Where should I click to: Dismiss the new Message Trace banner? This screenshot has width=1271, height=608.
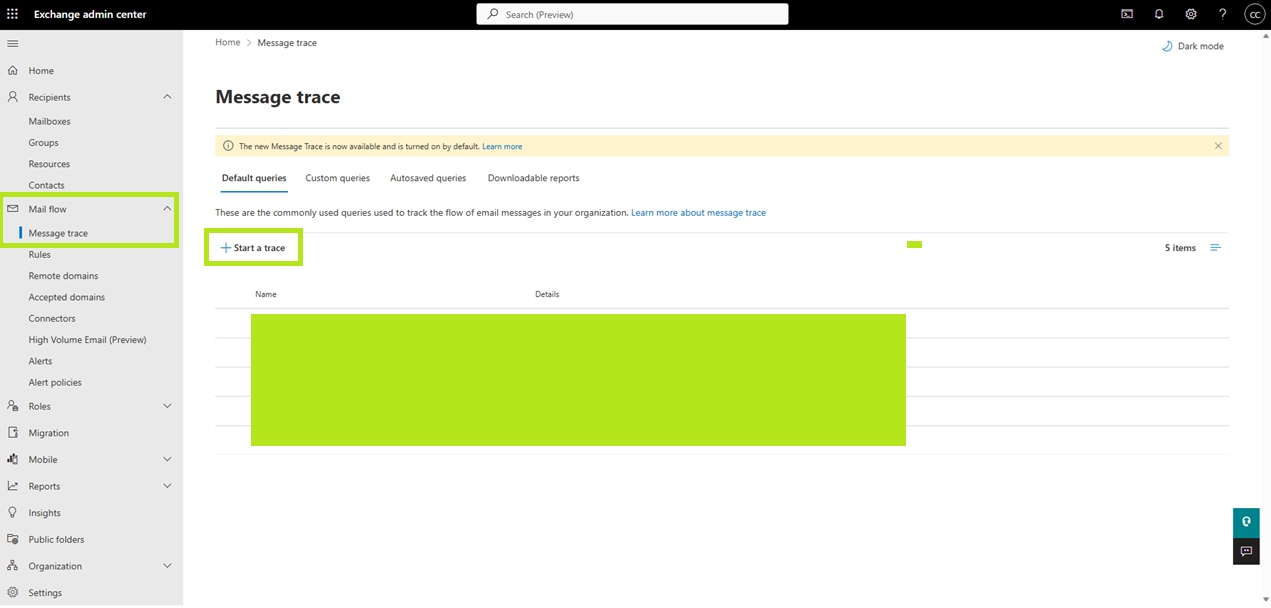pyautogui.click(x=1218, y=146)
